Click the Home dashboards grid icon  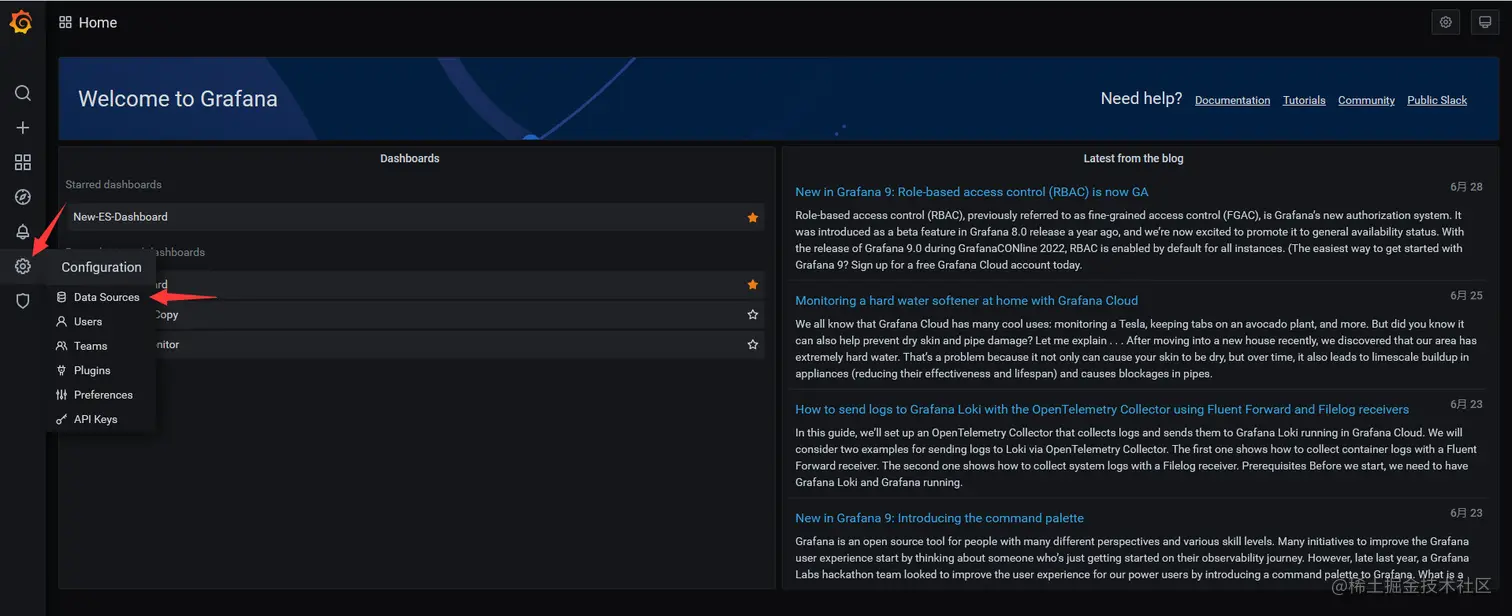65,22
